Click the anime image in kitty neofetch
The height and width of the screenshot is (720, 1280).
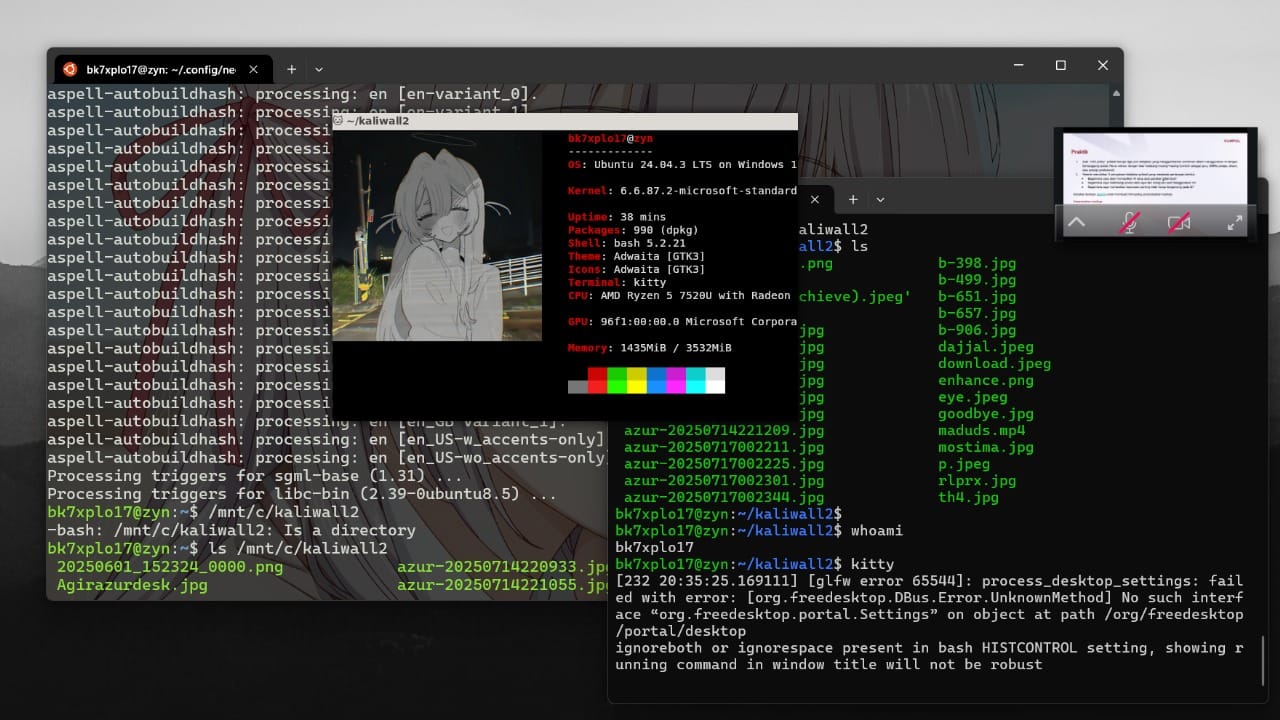pos(437,236)
